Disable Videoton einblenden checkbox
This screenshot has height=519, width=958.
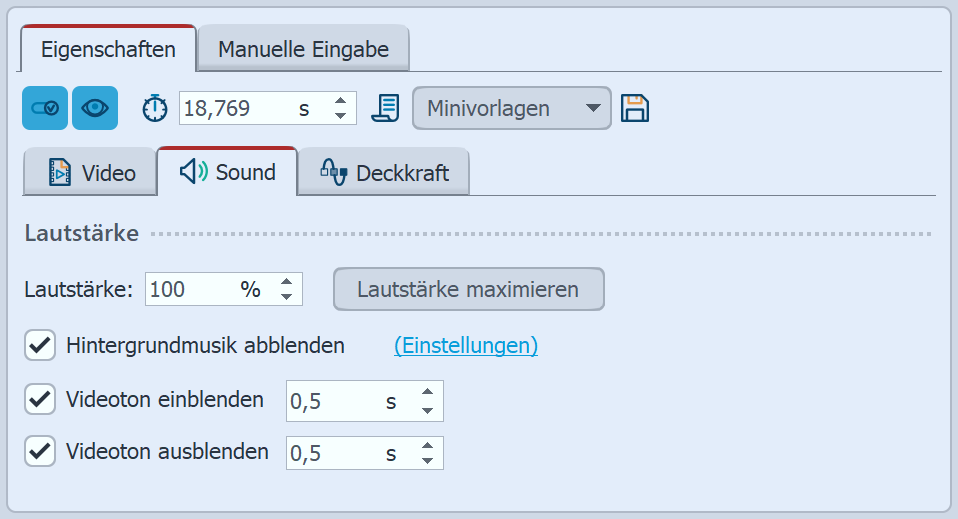41,400
